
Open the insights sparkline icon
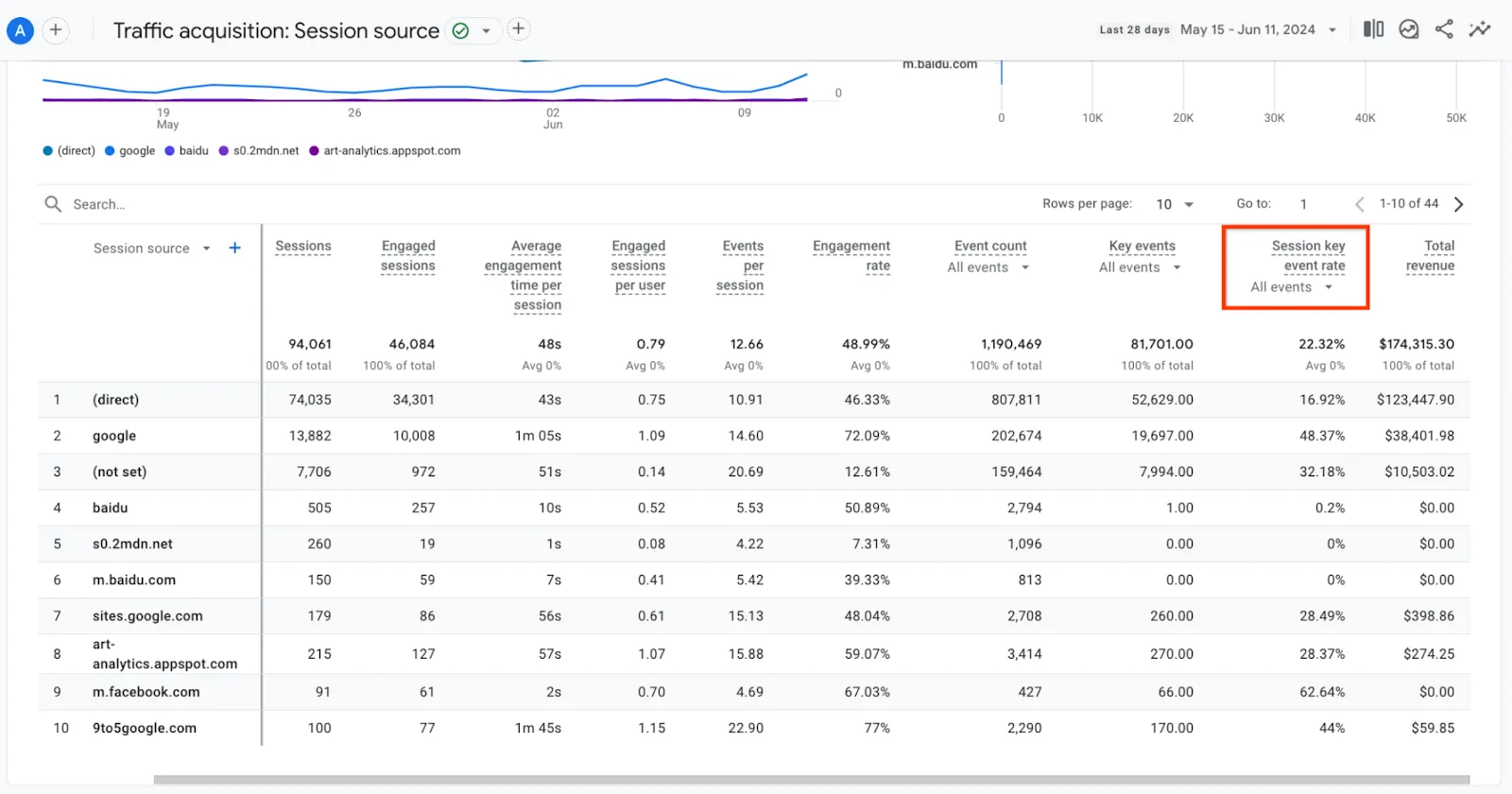[x=1480, y=29]
